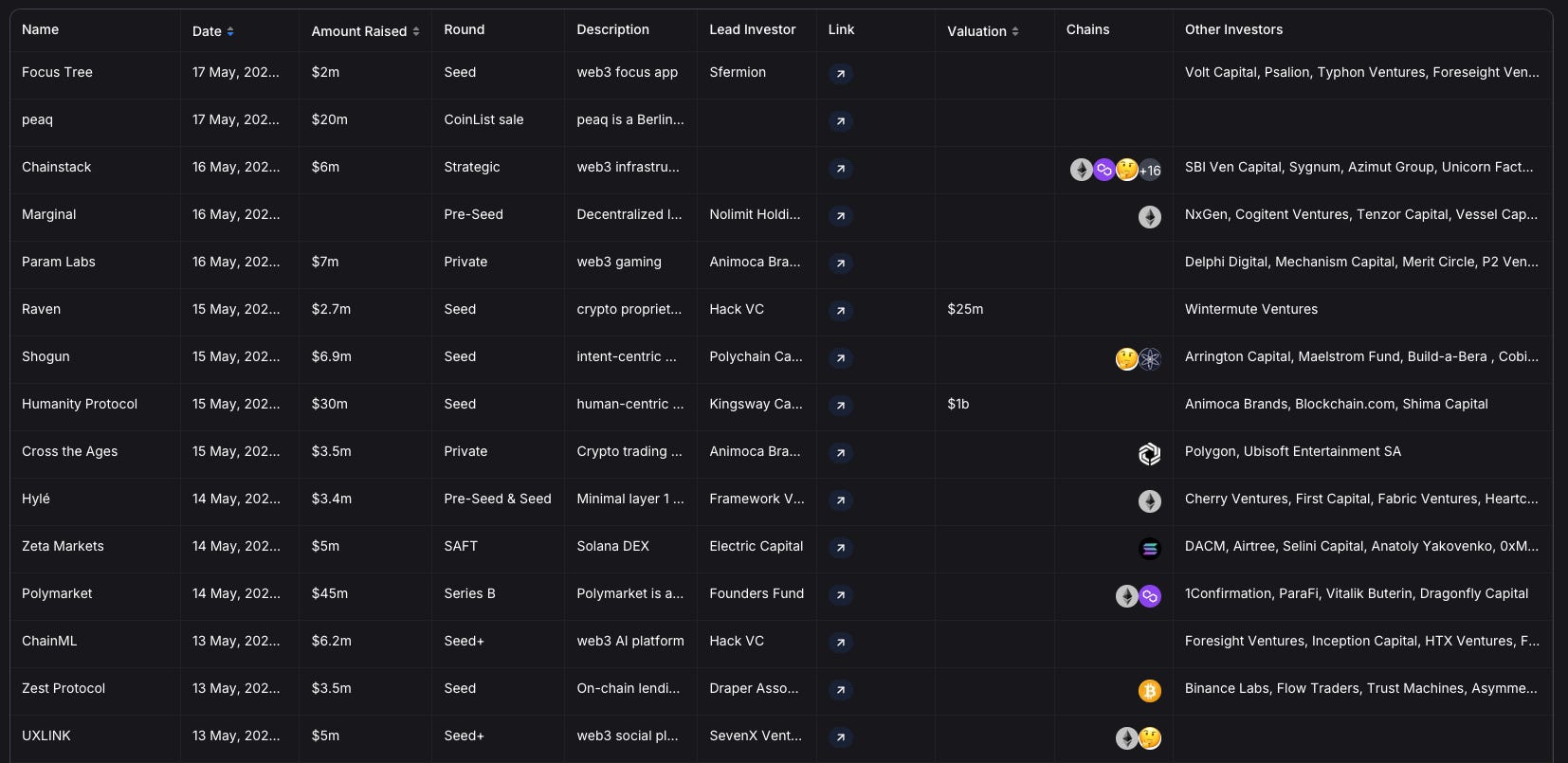Sort the table by Date column
Screen dimensions: 1568x763
point(213,31)
